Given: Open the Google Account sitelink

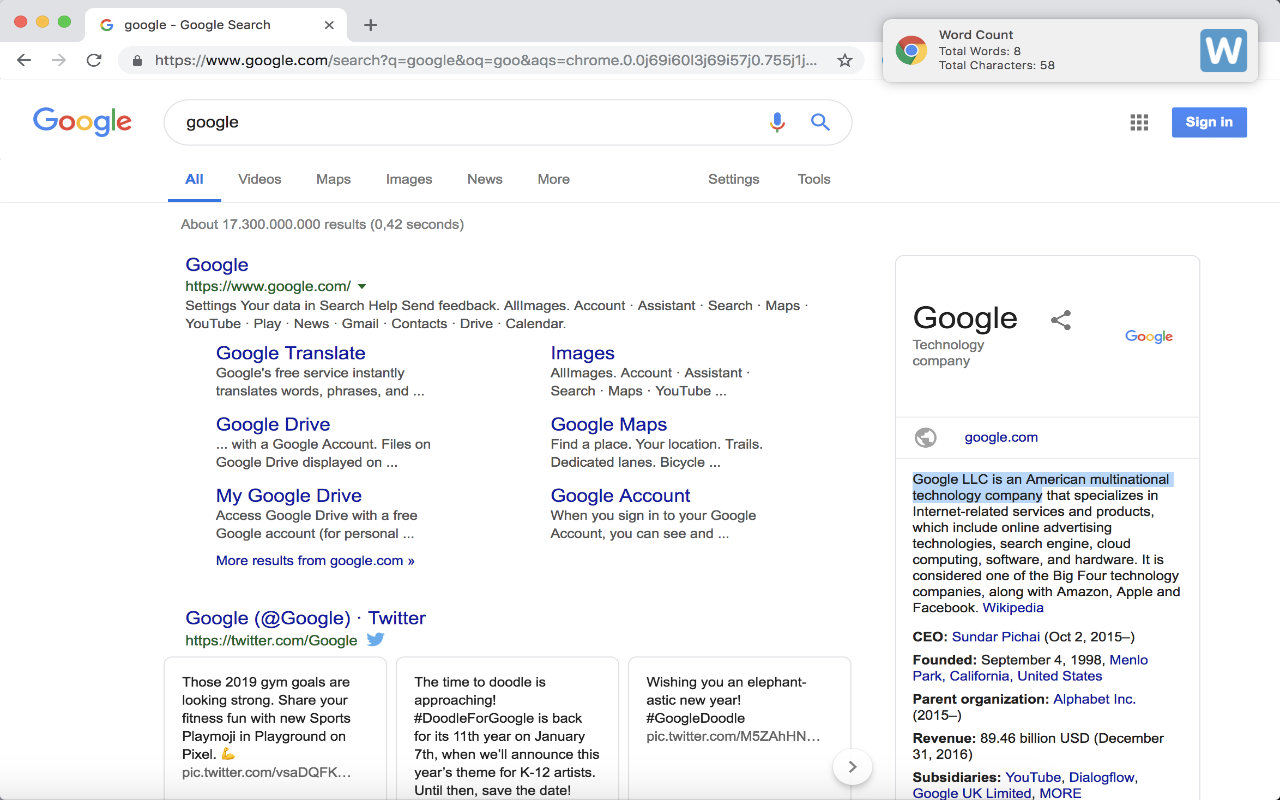Looking at the screenshot, I should [x=621, y=495].
